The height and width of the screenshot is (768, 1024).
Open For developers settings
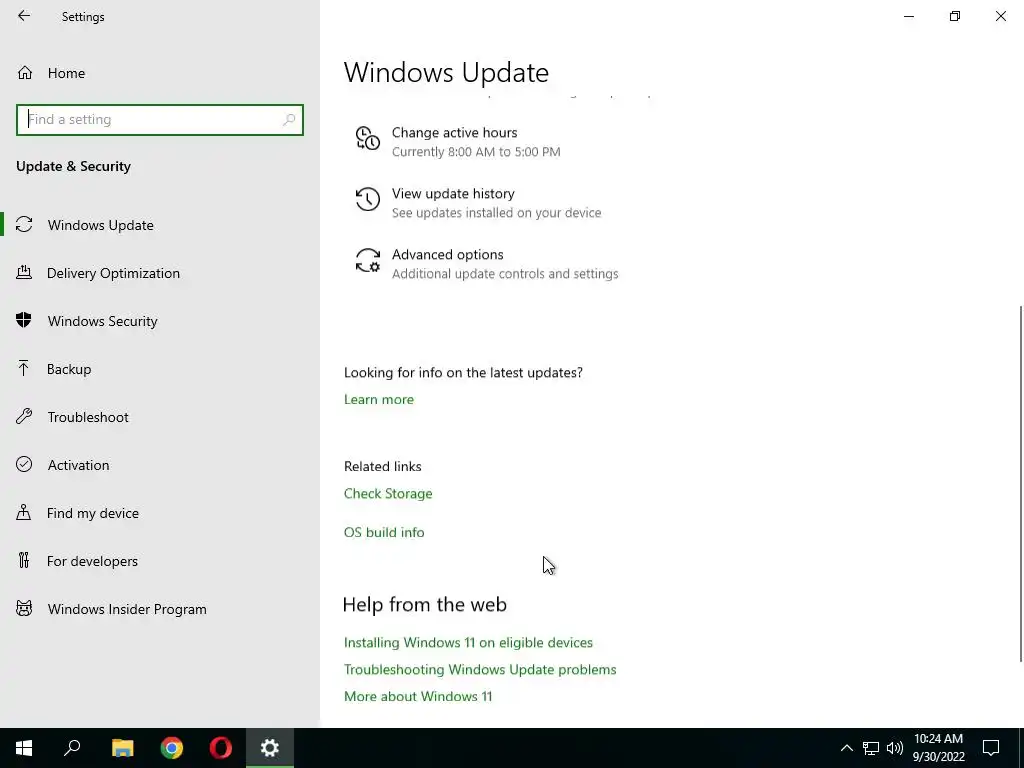coord(92,561)
